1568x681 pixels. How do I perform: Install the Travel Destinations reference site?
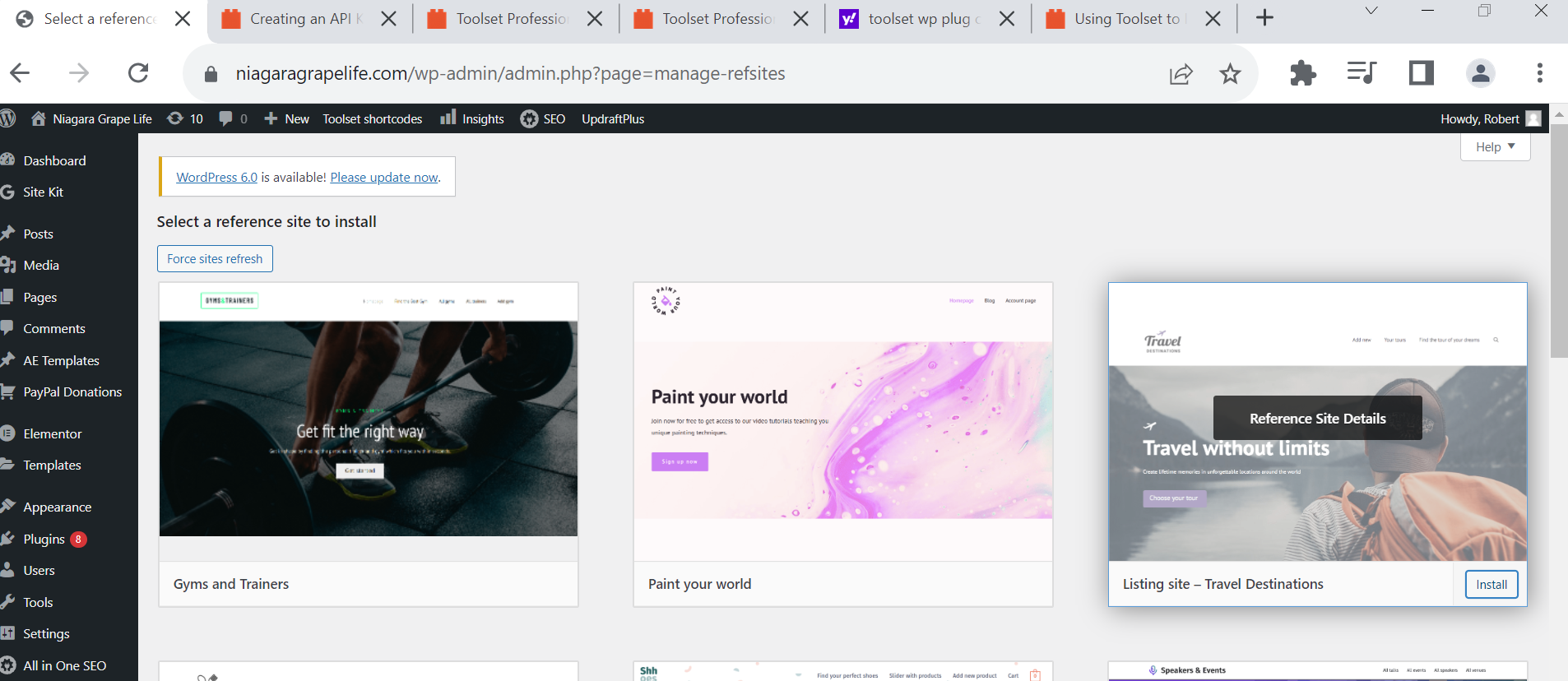point(1491,584)
